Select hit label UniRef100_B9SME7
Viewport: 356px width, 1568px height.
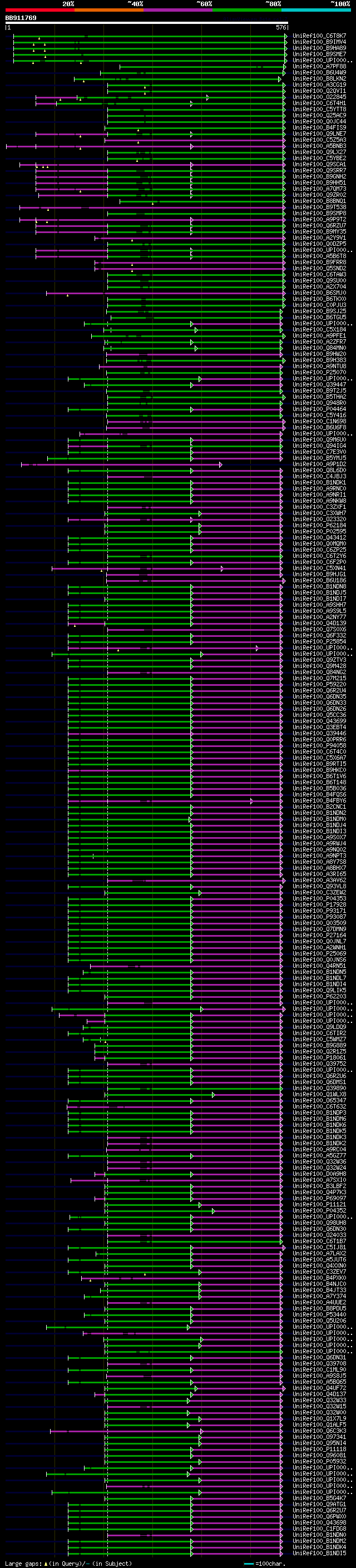(x=319, y=54)
